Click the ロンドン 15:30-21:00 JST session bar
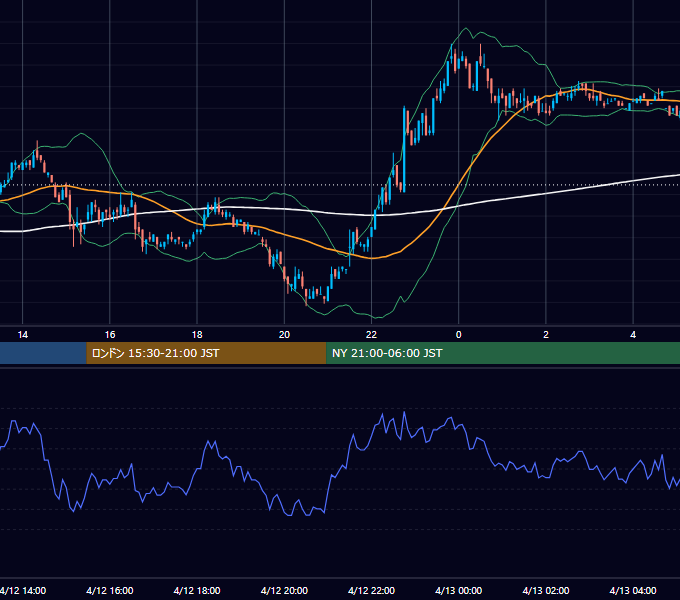Image resolution: width=680 pixels, height=600 pixels. coord(206,353)
